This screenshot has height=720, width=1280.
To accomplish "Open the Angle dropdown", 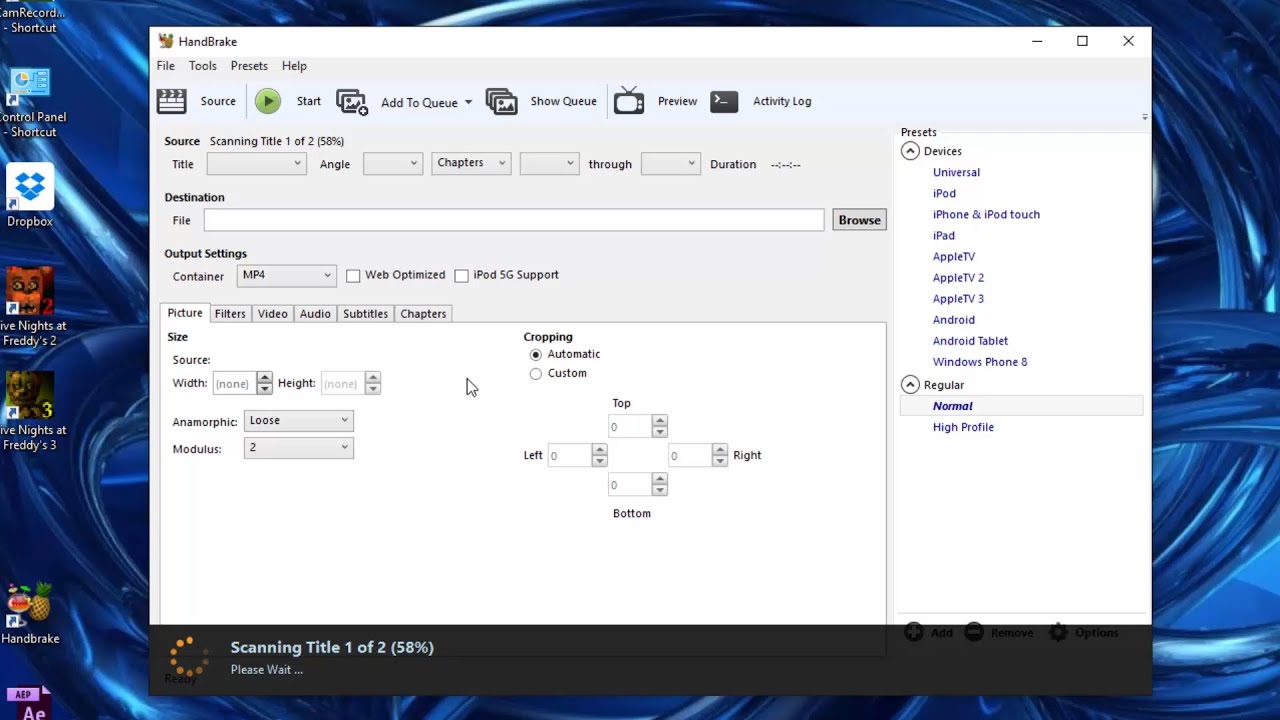I will pyautogui.click(x=393, y=164).
